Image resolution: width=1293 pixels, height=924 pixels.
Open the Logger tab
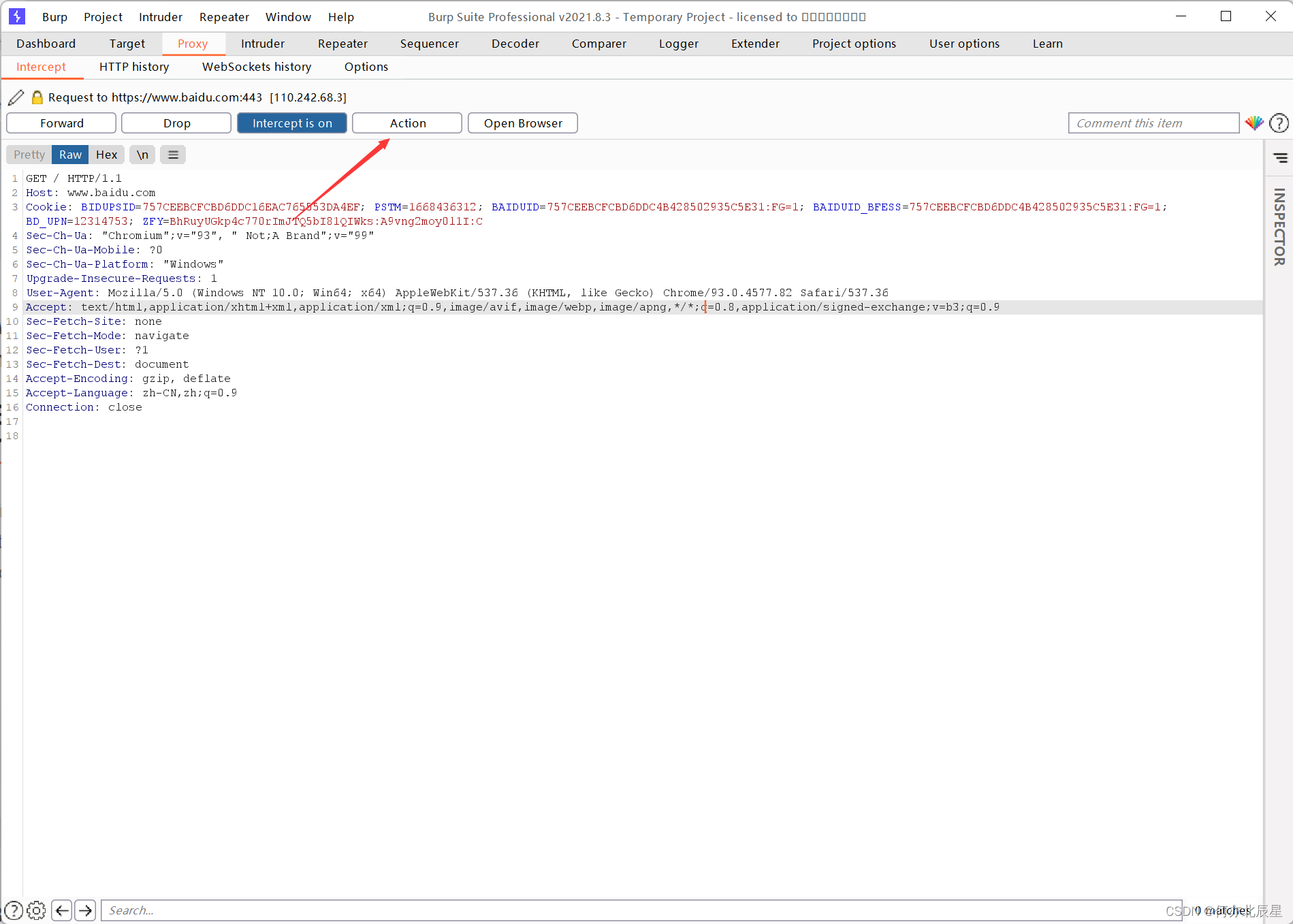click(679, 44)
